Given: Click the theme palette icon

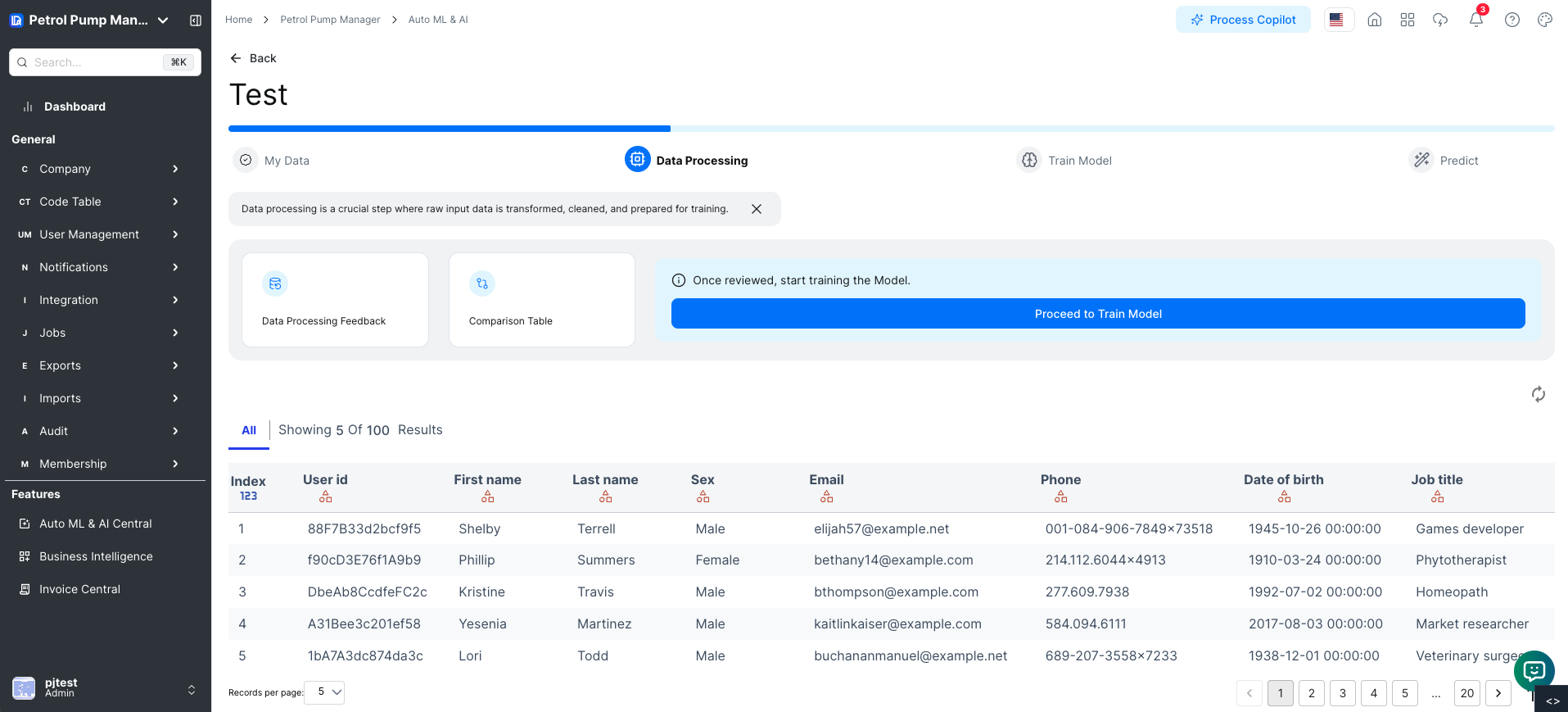Looking at the screenshot, I should pos(1544,20).
